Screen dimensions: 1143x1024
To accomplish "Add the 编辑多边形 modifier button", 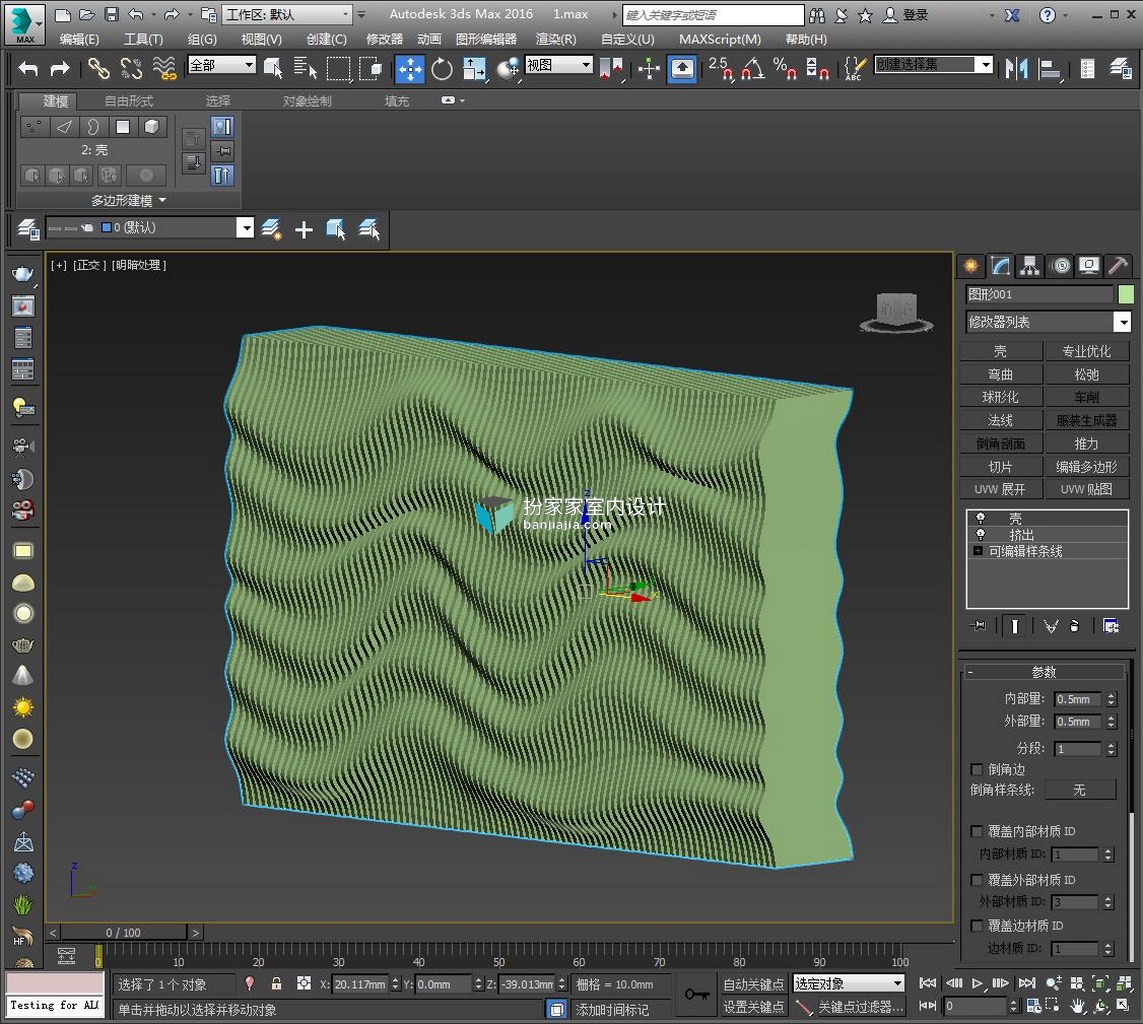I will coord(1086,466).
